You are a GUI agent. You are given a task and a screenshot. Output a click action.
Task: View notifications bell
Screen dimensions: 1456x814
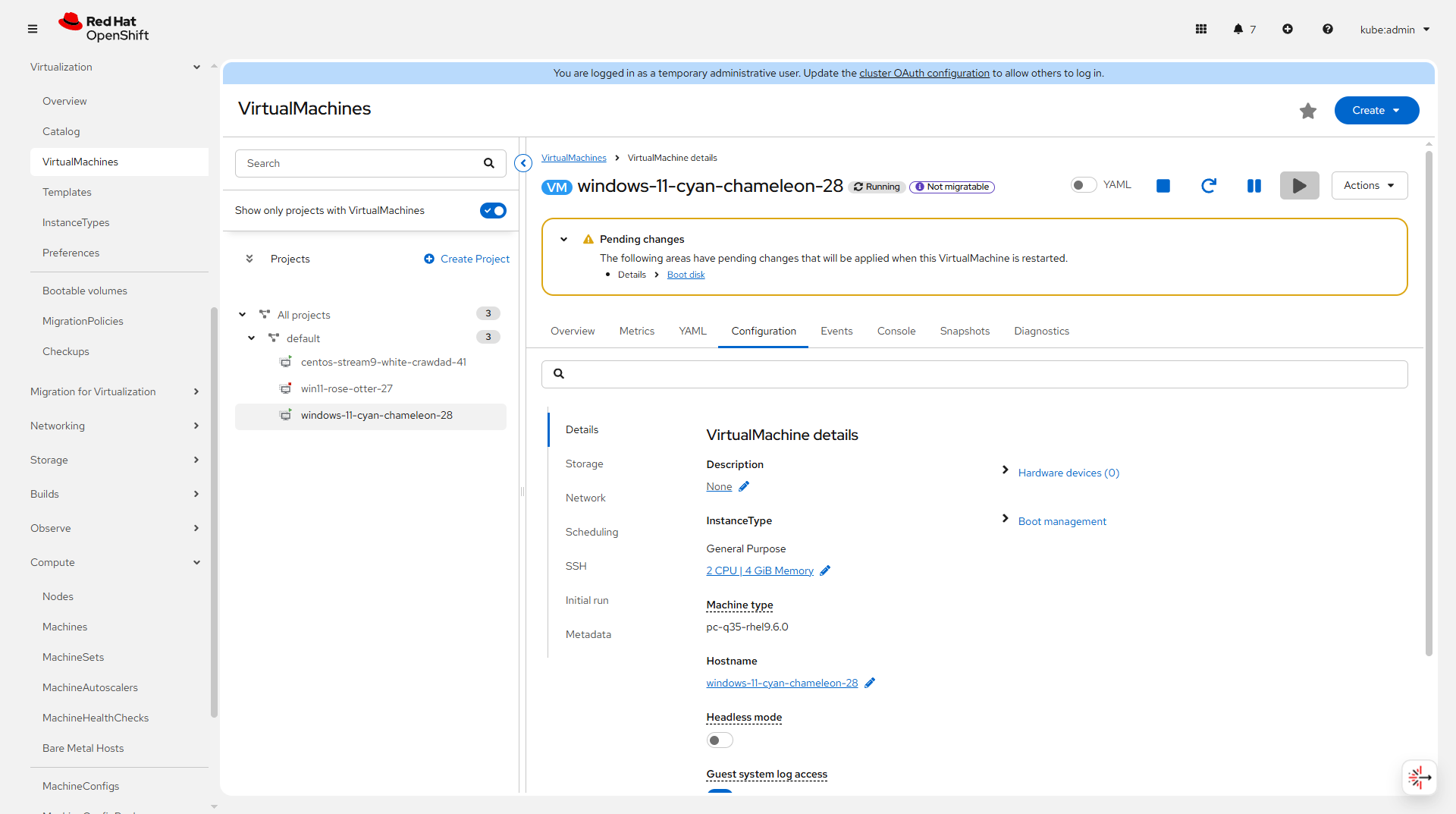click(1238, 29)
